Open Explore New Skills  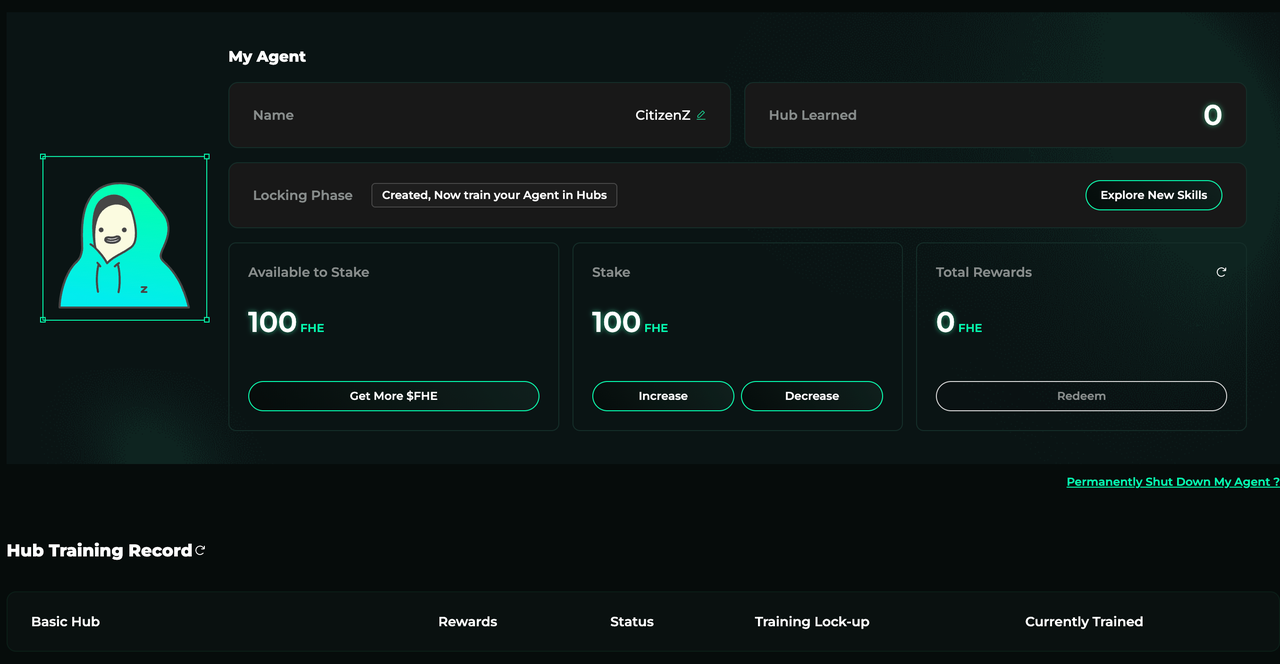pyautogui.click(x=1153, y=195)
